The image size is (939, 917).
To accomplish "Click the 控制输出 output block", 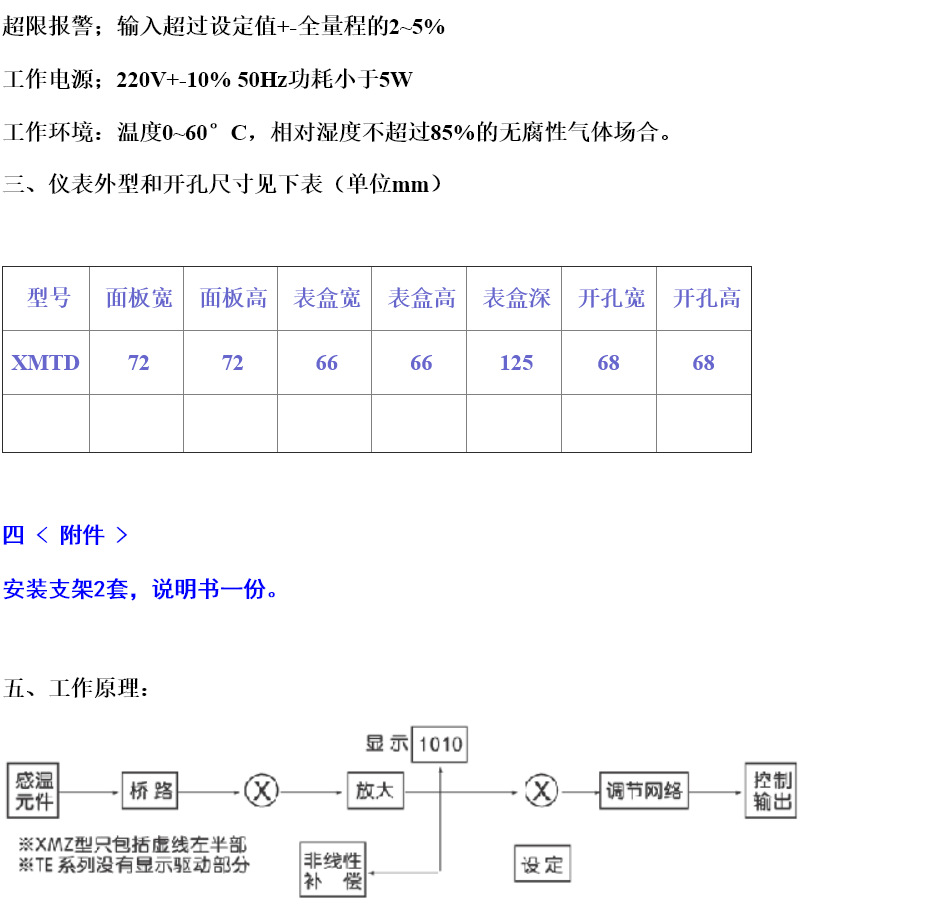I will point(770,790).
